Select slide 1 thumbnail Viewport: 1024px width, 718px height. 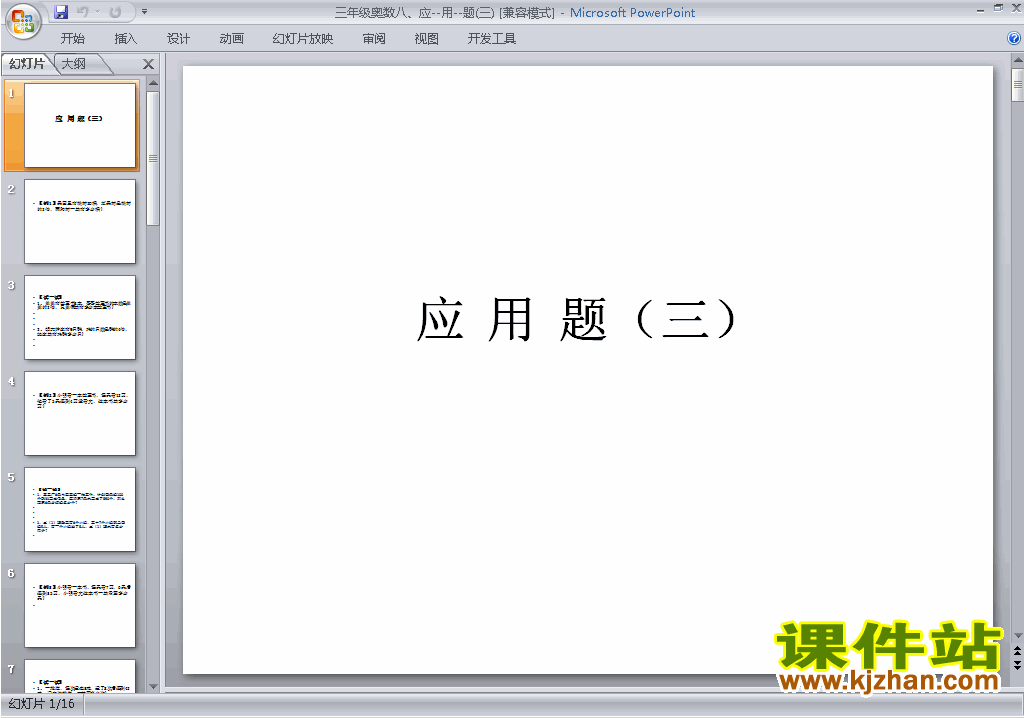click(x=80, y=125)
